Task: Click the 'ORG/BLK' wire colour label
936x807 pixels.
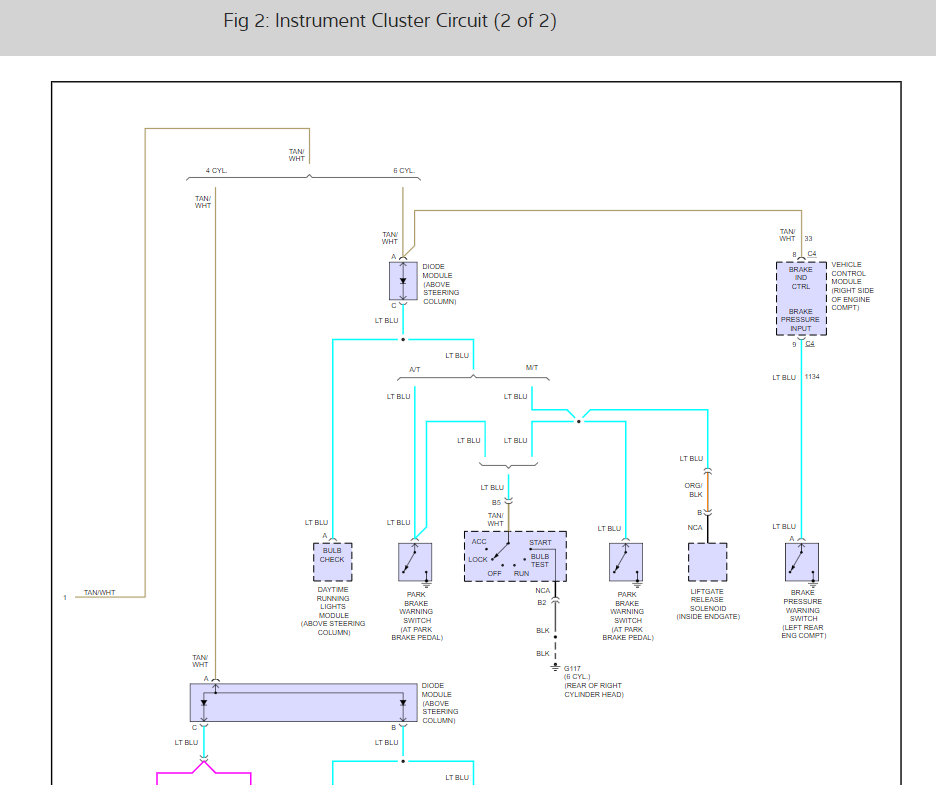Action: [x=694, y=490]
